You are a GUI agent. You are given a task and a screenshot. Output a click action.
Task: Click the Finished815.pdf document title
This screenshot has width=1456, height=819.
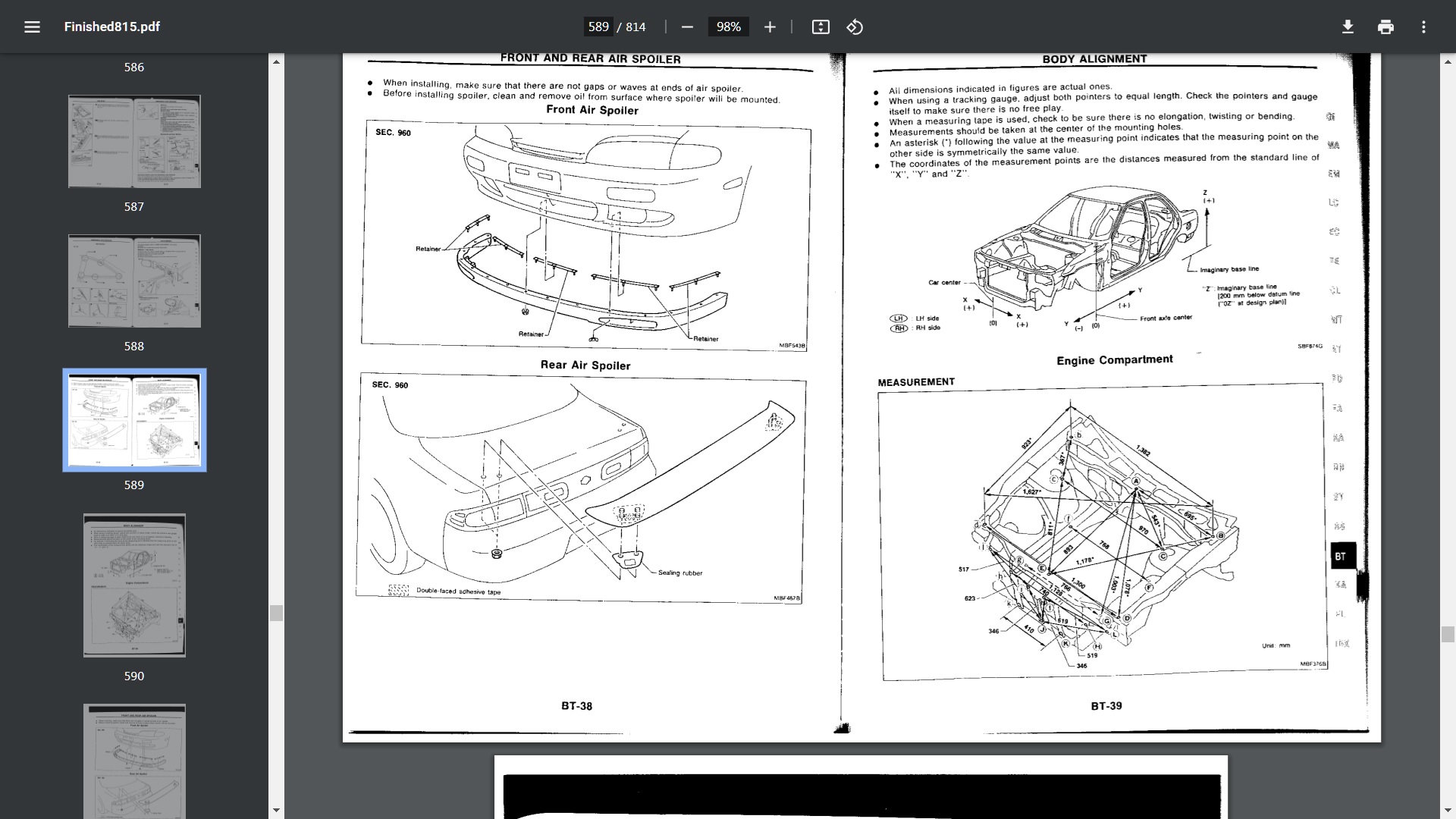coord(111,27)
